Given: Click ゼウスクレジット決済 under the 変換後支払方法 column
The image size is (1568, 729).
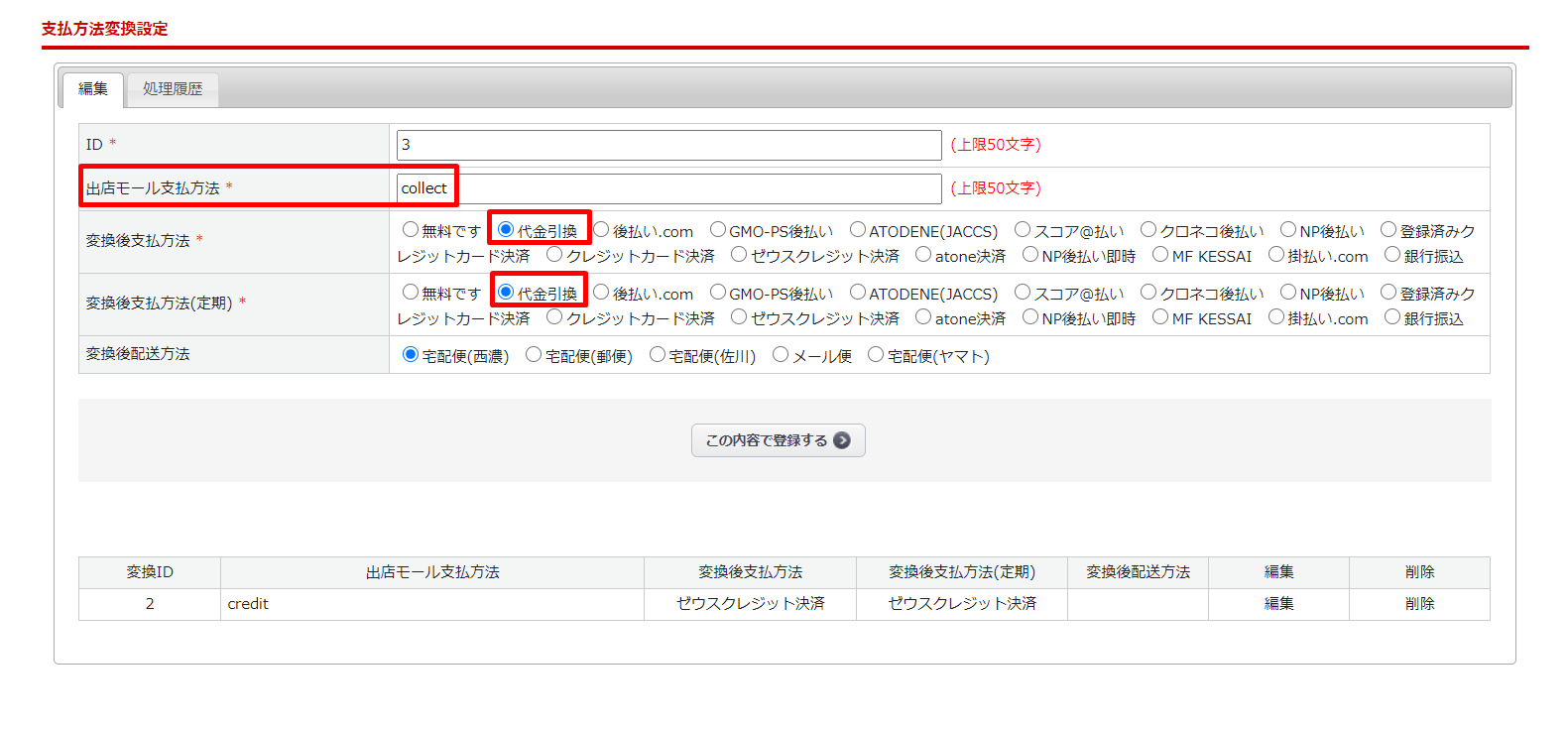Looking at the screenshot, I should pyautogui.click(x=751, y=604).
